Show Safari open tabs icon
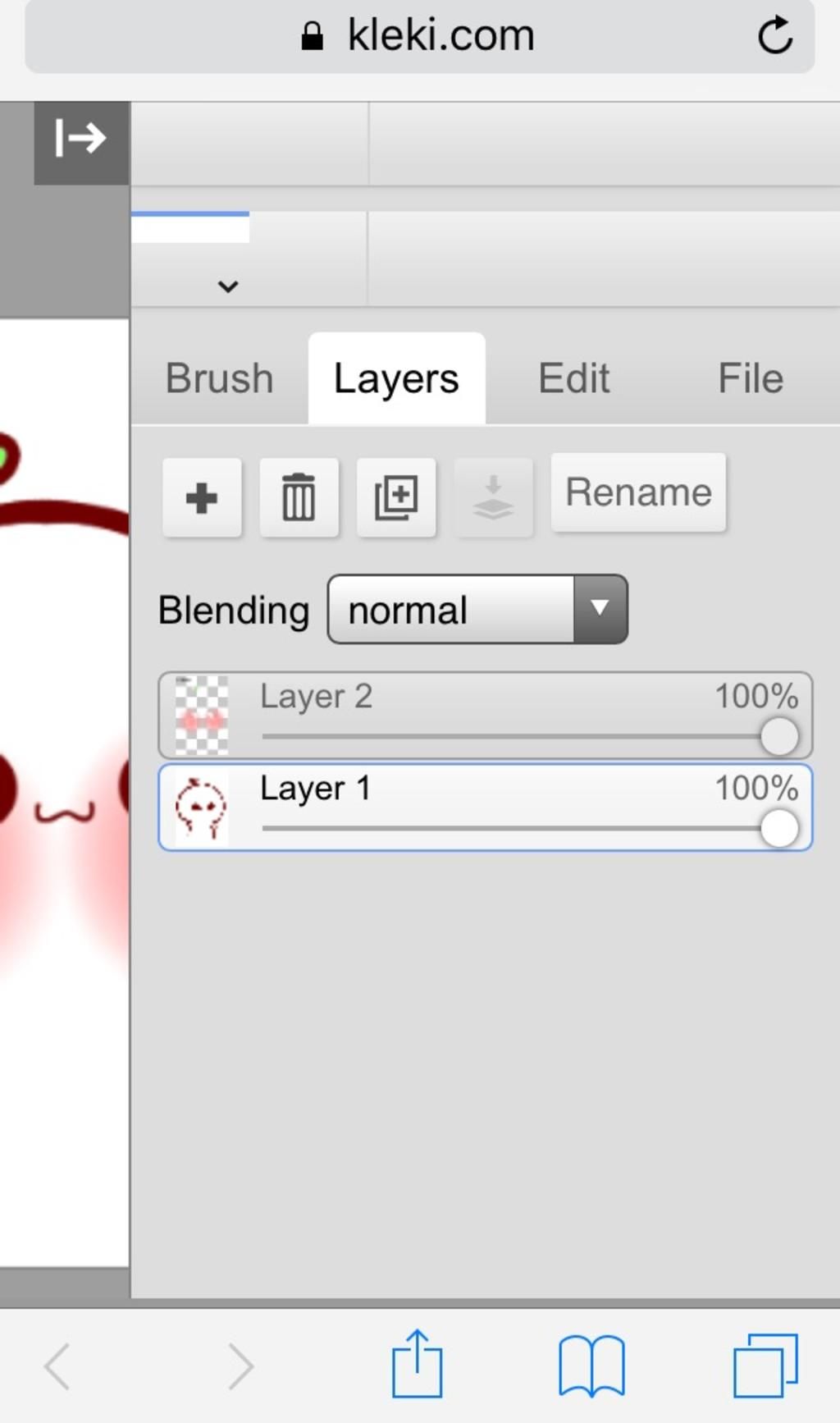Viewport: 840px width, 1423px height. pyautogui.click(x=765, y=1366)
